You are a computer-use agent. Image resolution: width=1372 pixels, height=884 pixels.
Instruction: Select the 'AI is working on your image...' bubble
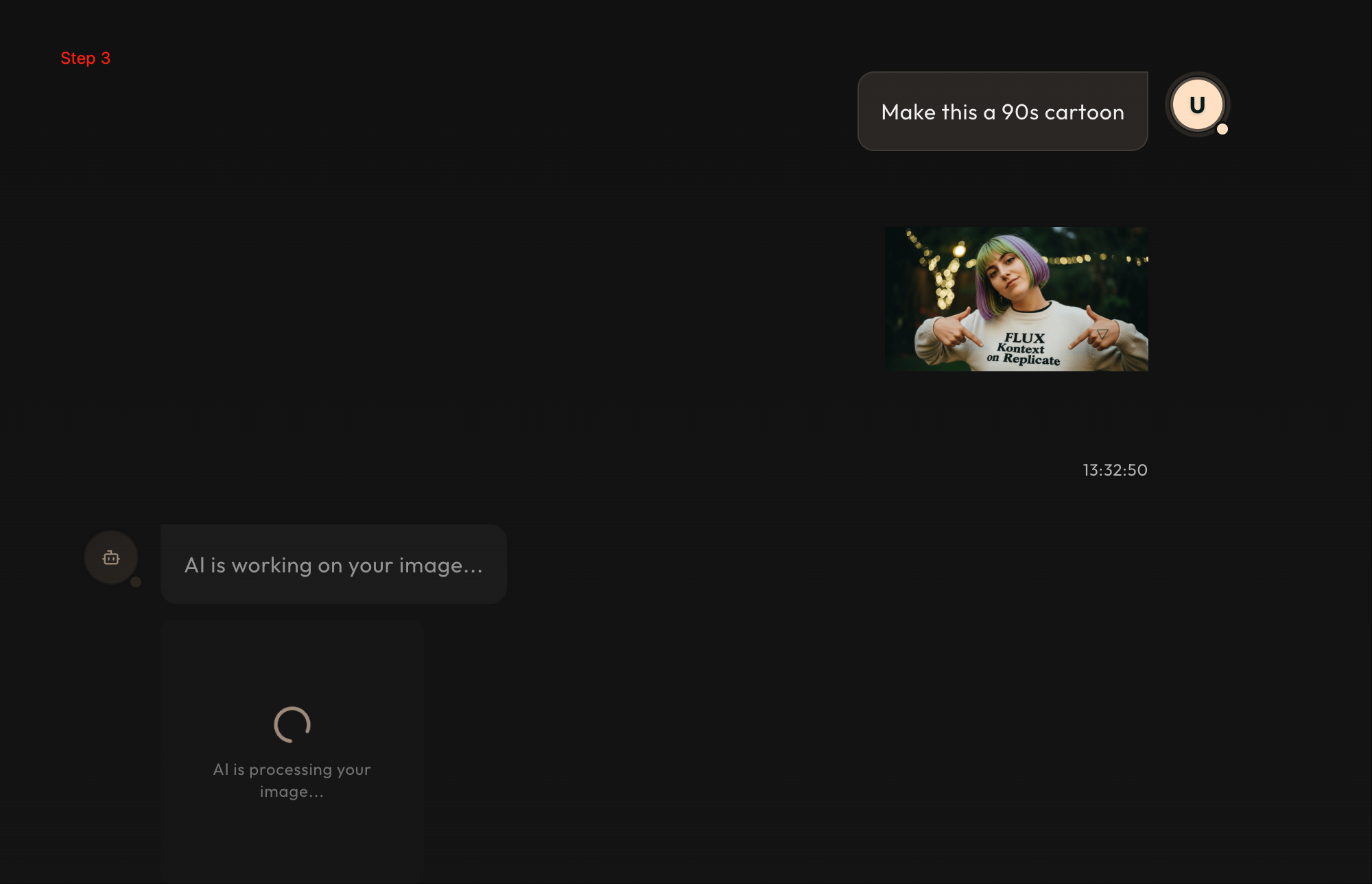[x=333, y=564]
